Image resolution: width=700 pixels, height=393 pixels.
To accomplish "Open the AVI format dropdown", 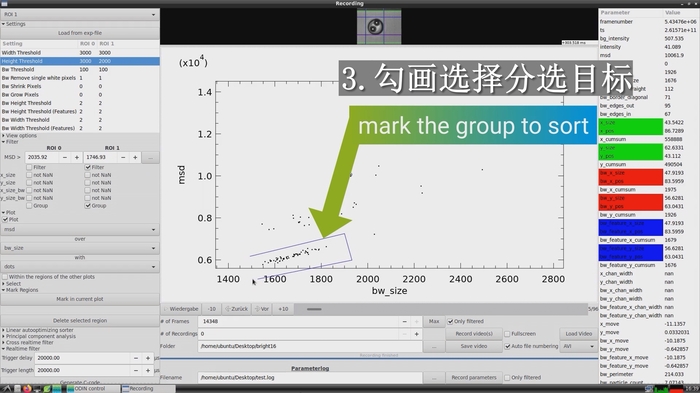I will tap(579, 346).
